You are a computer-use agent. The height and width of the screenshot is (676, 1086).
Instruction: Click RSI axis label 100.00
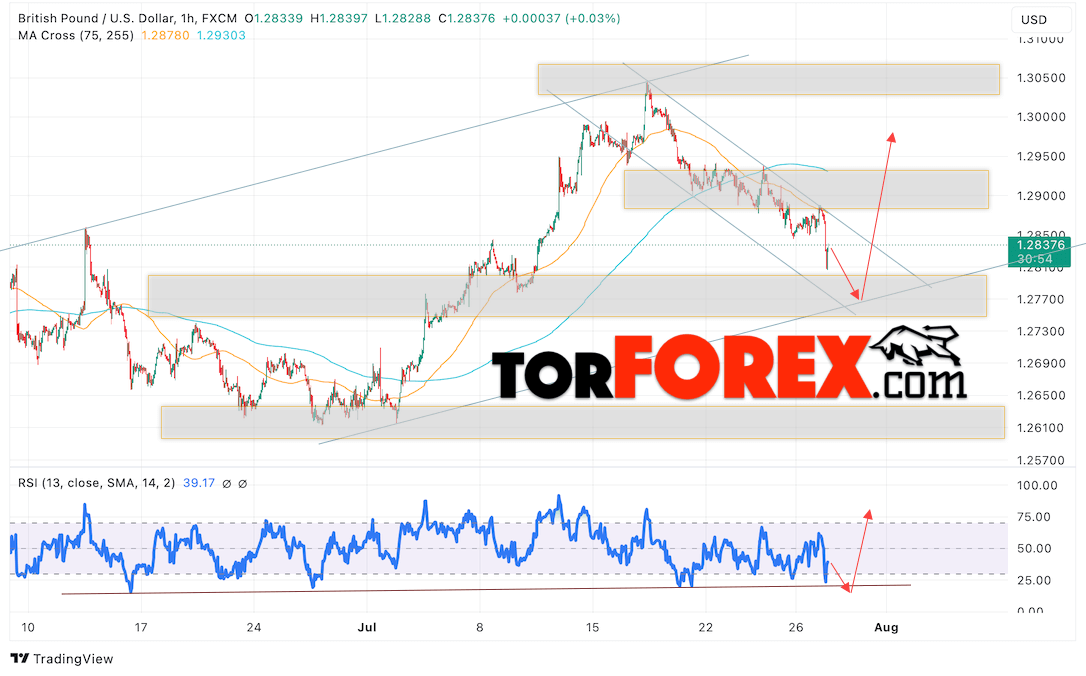point(1037,486)
